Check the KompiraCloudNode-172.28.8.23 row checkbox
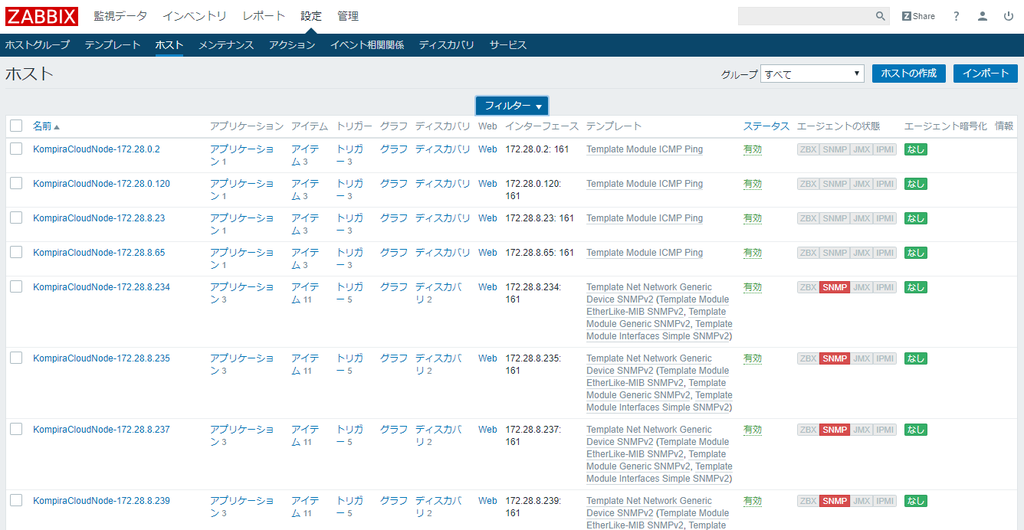Image resolution: width=1024 pixels, height=530 pixels. pos(16,218)
